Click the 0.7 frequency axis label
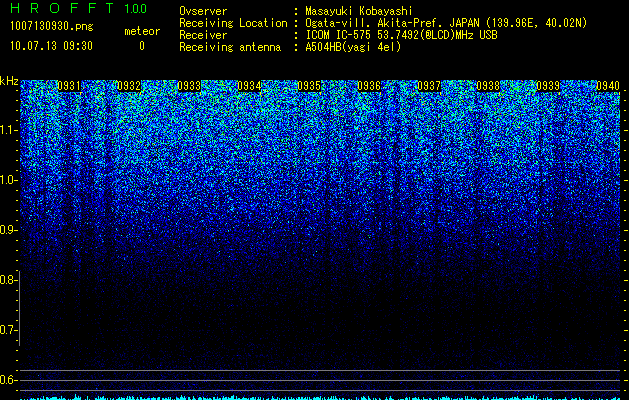Image resolution: width=629 pixels, height=400 pixels. coord(8,330)
